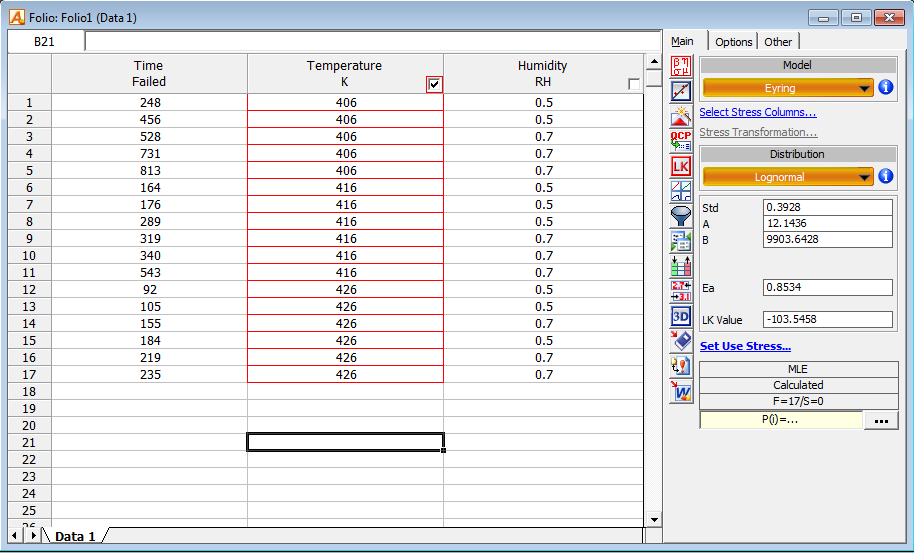The width and height of the screenshot is (914, 553).
Task: Open the Eyring model dropdown
Action: click(788, 88)
